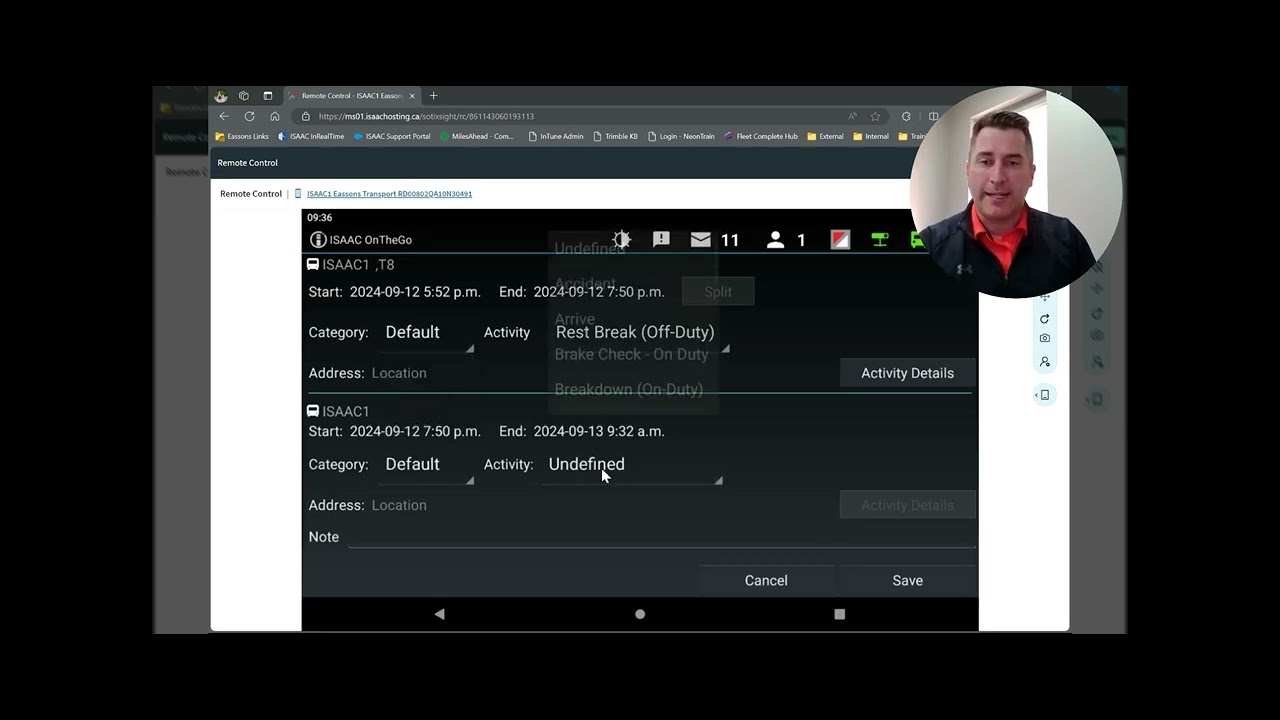Tap the Android home circle button

[640, 614]
